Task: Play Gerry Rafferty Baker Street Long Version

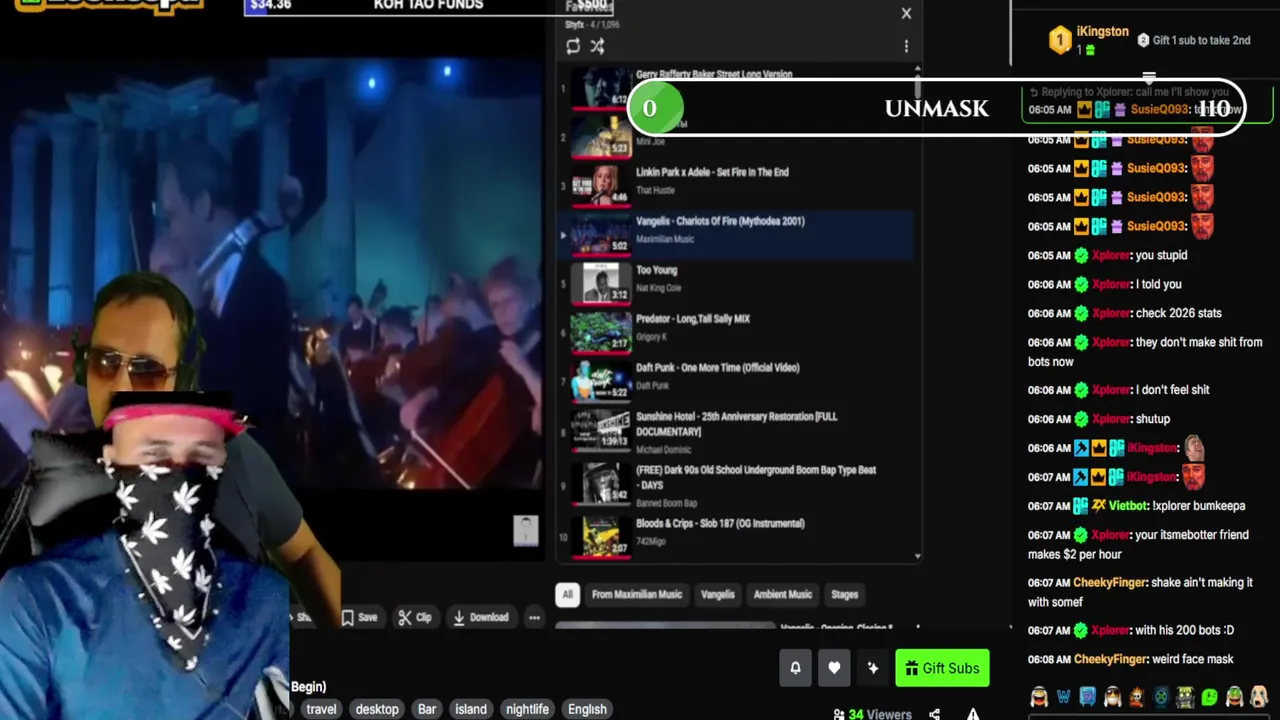Action: pos(714,74)
